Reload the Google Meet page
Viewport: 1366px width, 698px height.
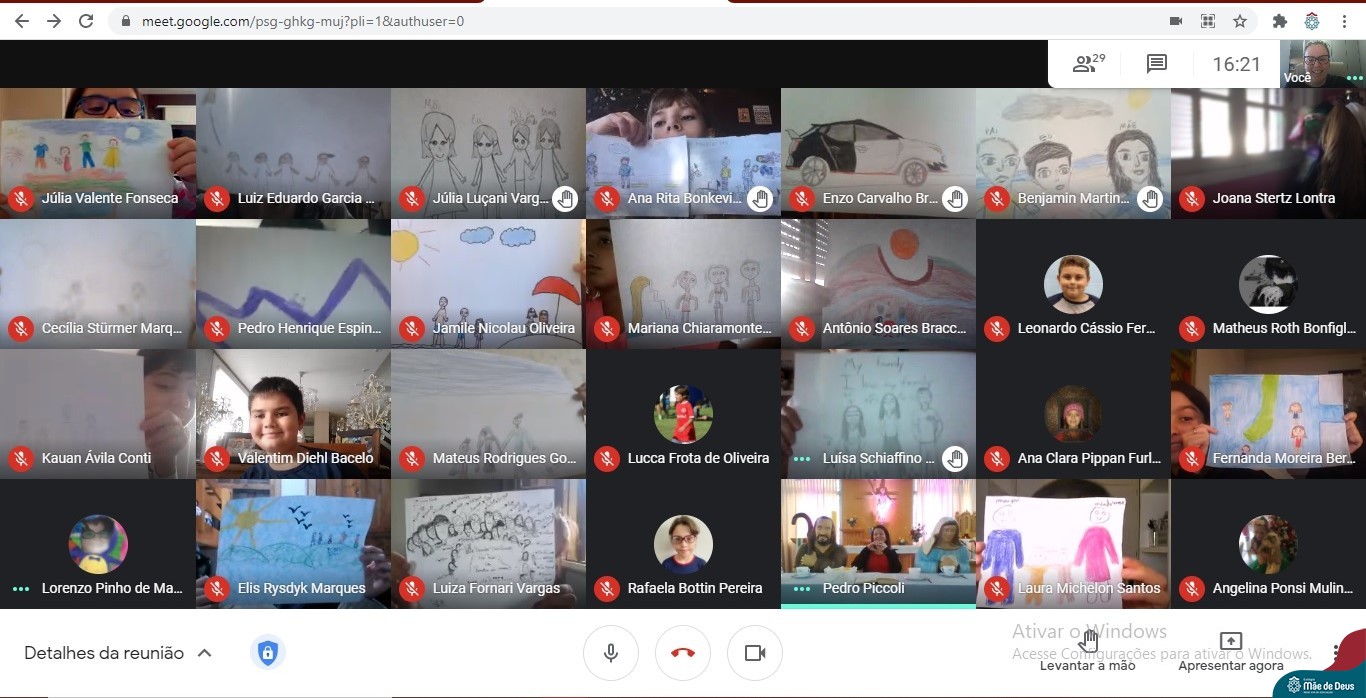pos(86,21)
